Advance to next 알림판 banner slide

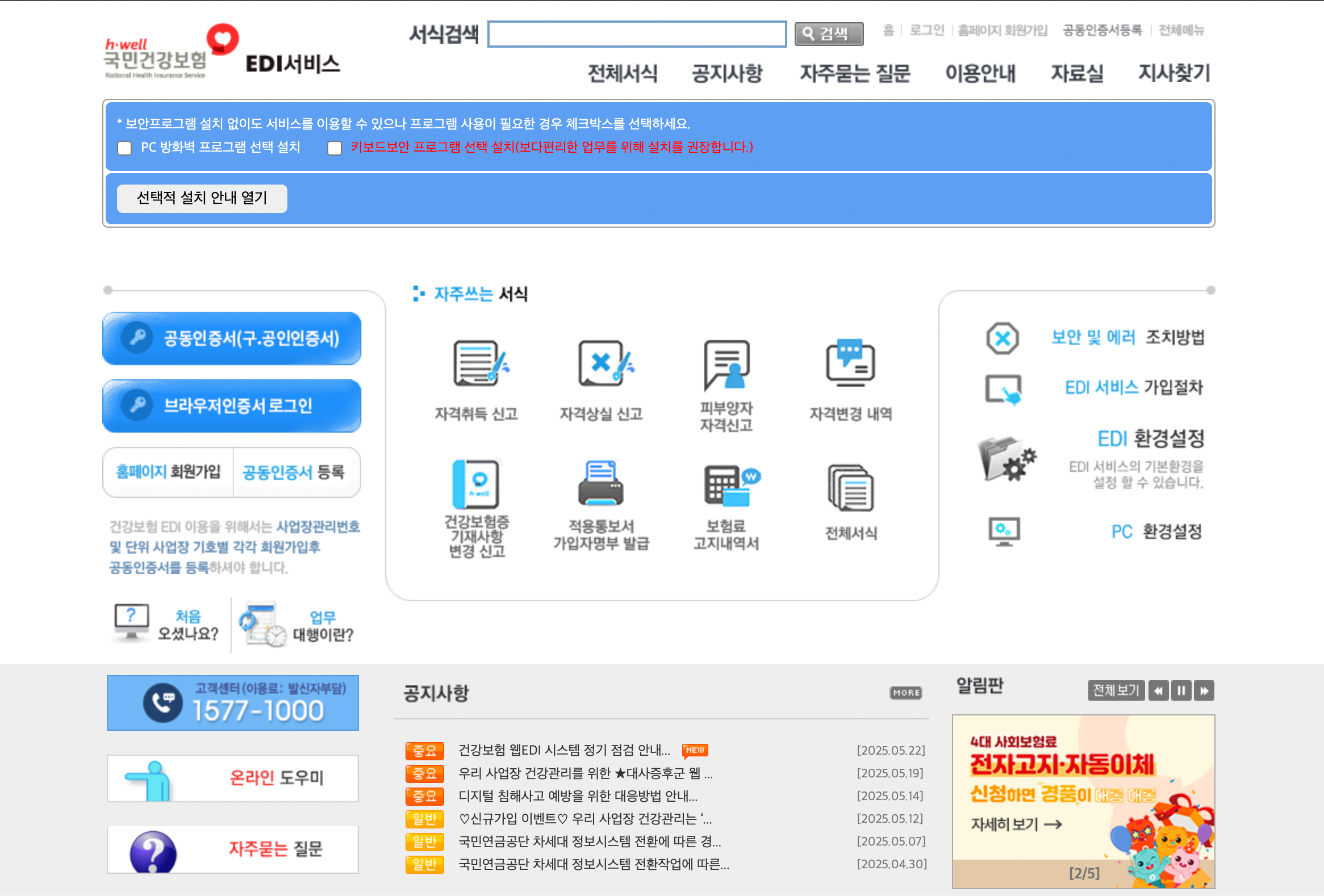pyautogui.click(x=1204, y=691)
